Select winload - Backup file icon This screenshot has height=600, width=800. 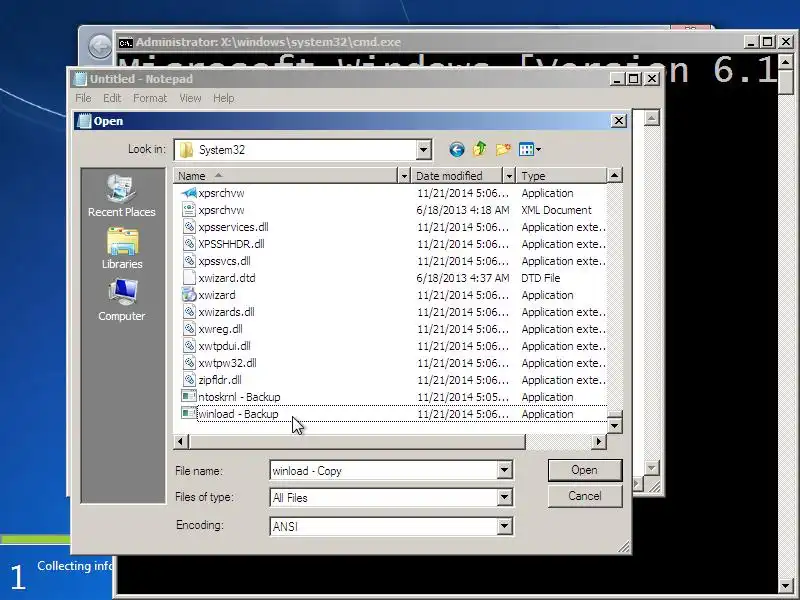pos(189,413)
